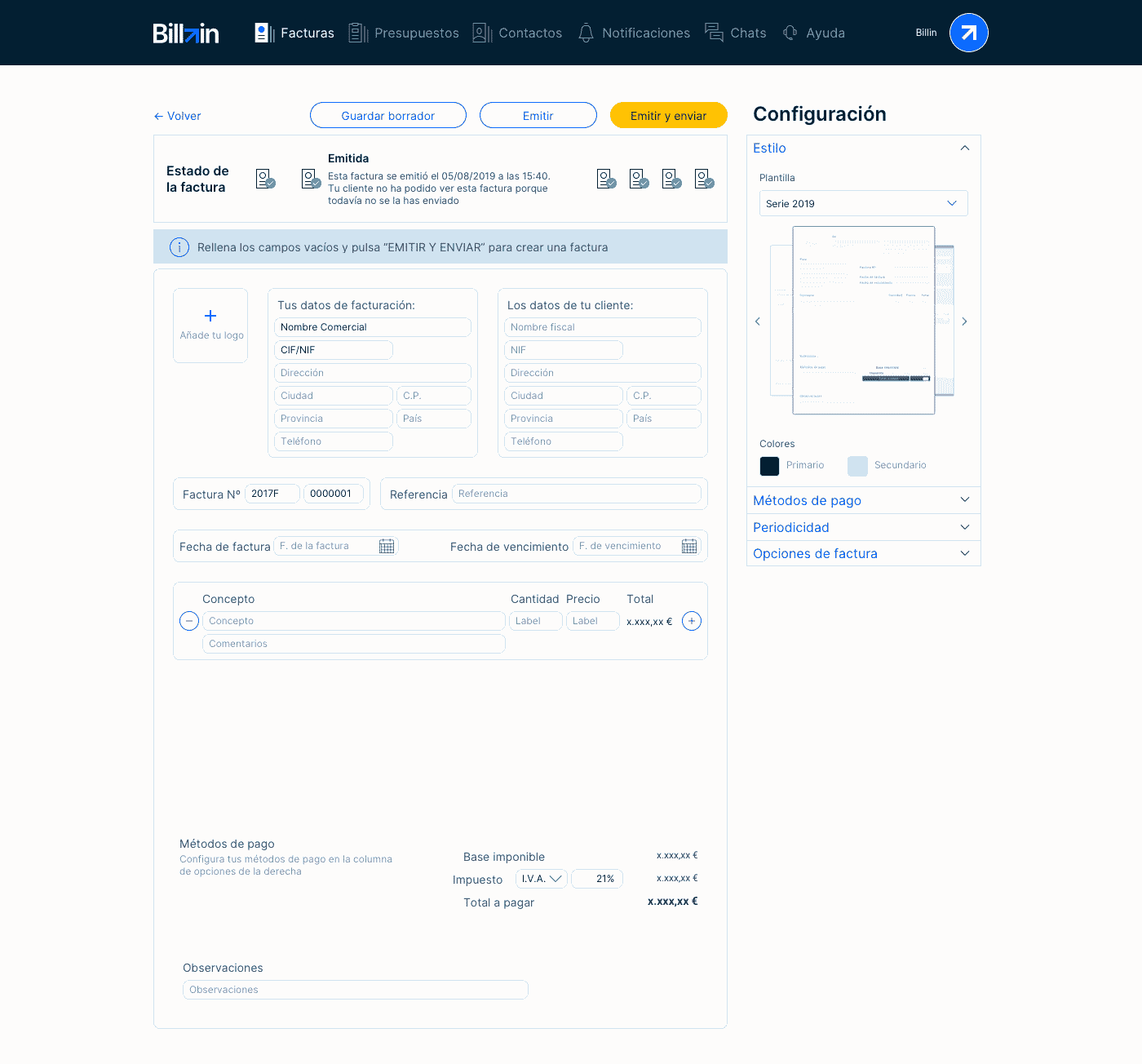Click the client Nombre fiscal field
Viewport: 1142px width, 1064px height.
603,327
